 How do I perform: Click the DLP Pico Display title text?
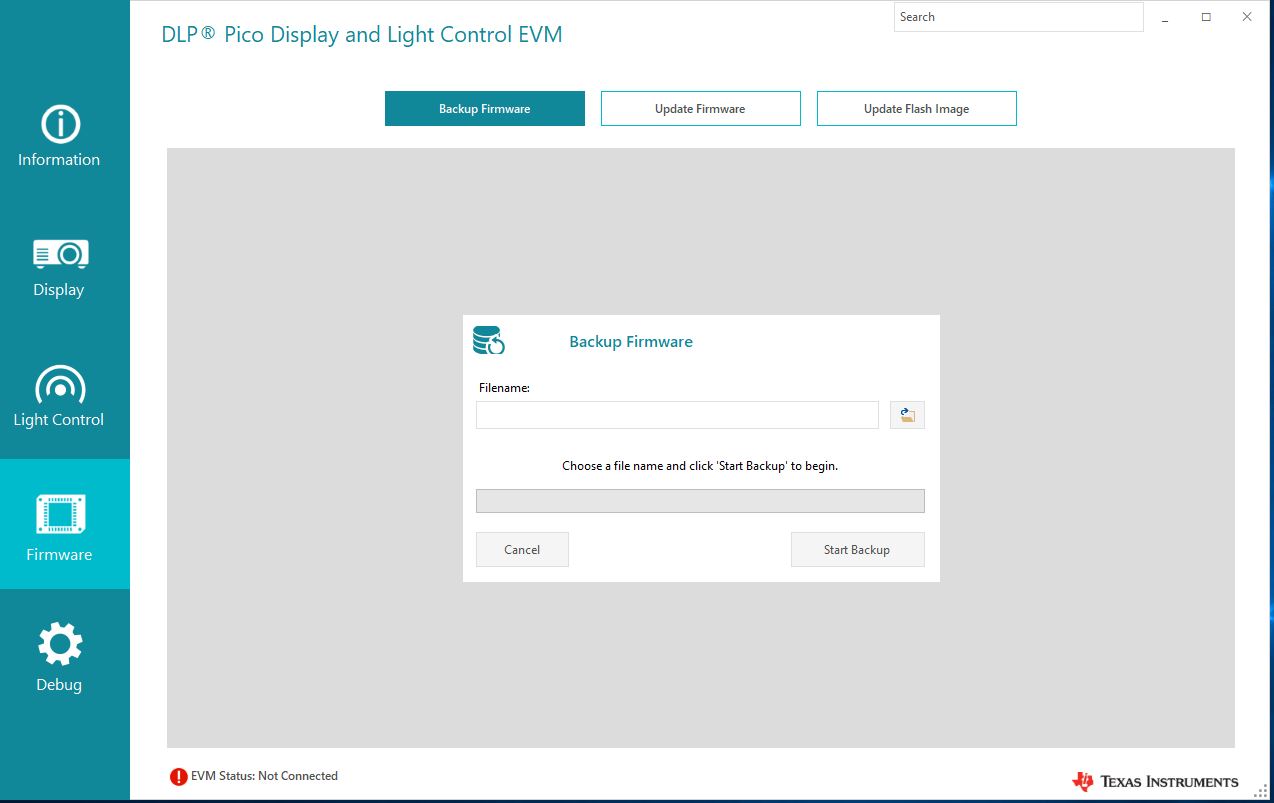click(362, 35)
